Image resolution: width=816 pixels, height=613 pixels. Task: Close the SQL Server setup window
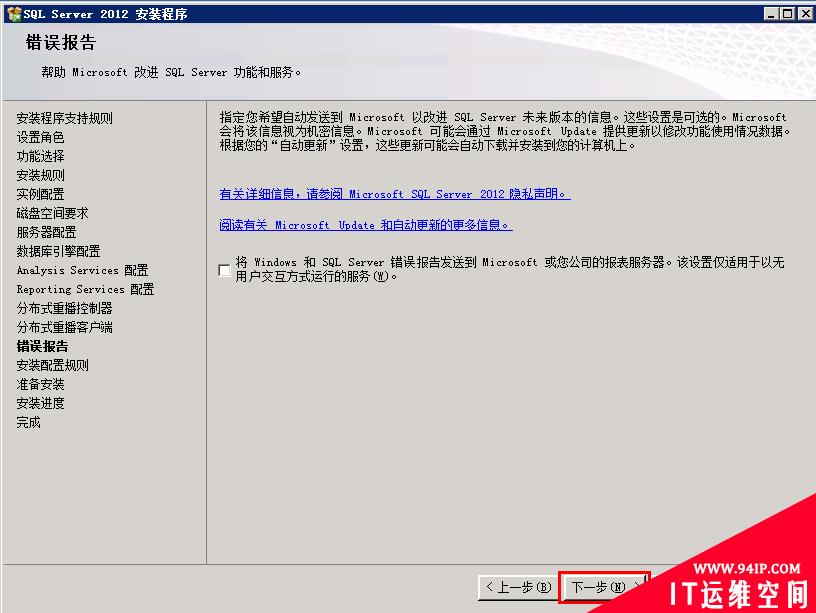[805, 14]
